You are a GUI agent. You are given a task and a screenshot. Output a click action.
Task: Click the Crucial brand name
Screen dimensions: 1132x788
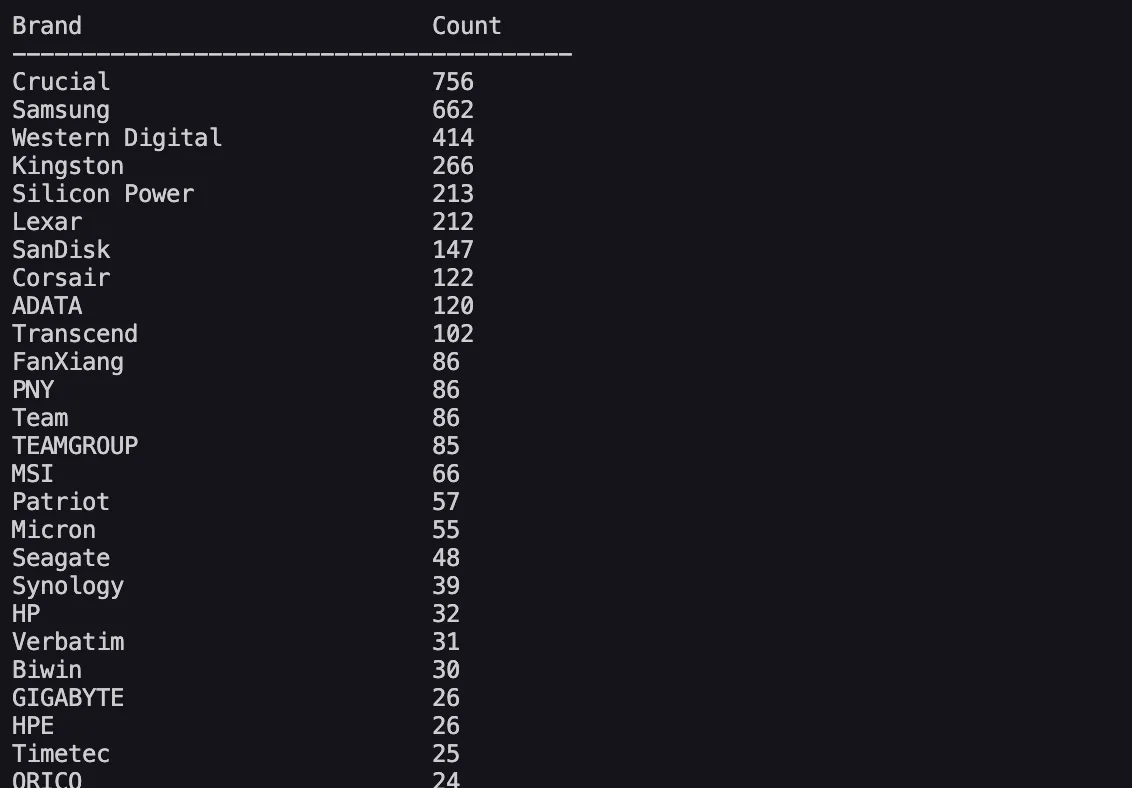click(x=61, y=82)
